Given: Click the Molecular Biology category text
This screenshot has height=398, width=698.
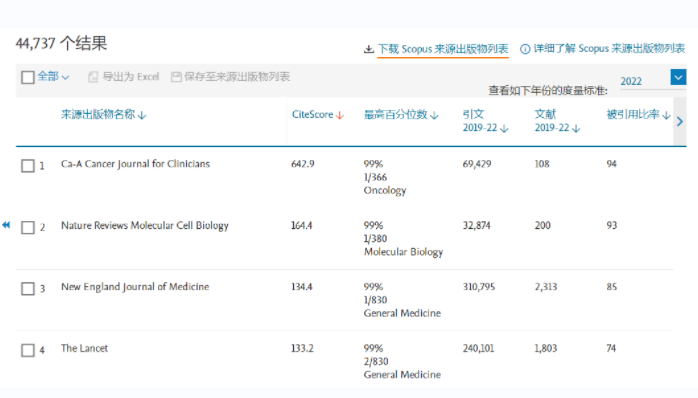Looking at the screenshot, I should point(403,252).
